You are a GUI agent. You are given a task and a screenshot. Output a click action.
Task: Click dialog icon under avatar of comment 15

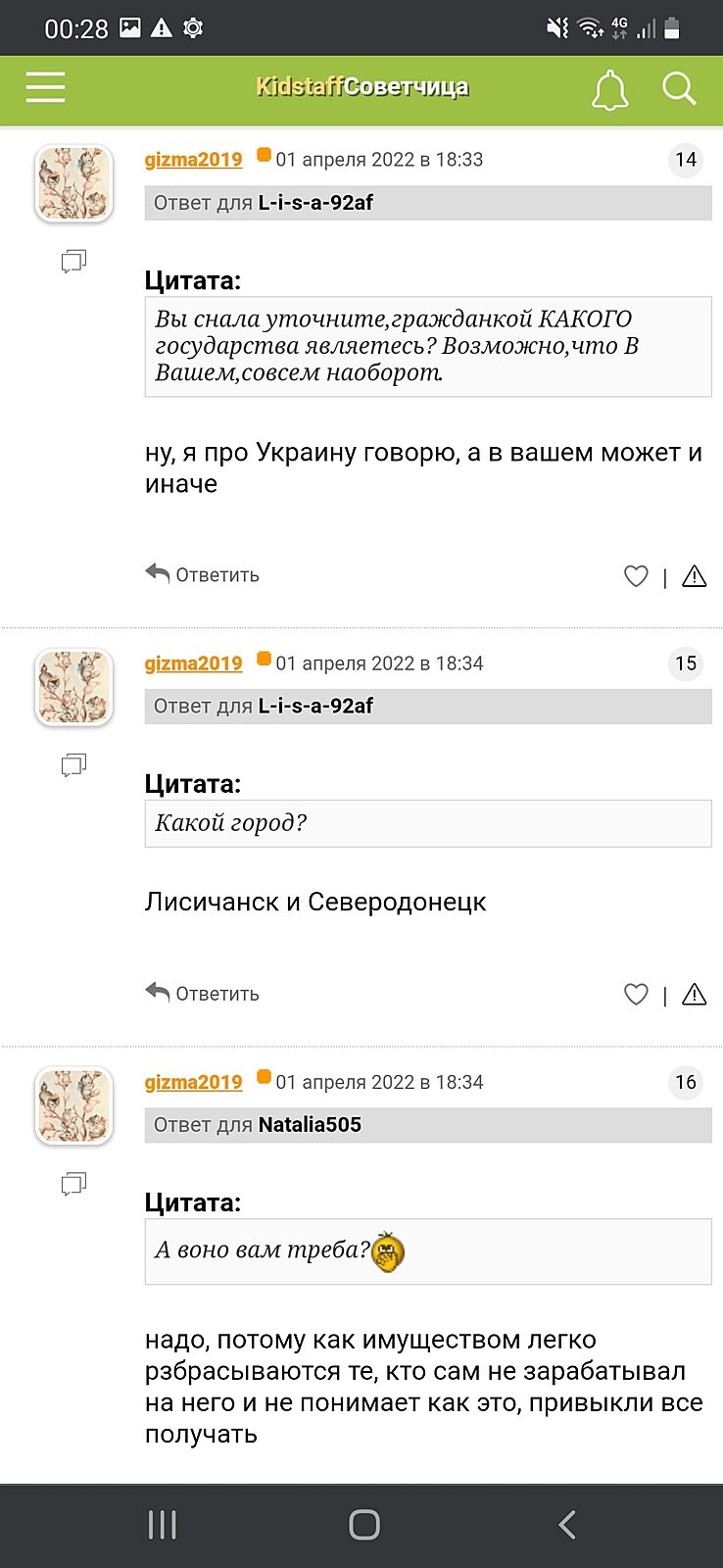[x=73, y=764]
